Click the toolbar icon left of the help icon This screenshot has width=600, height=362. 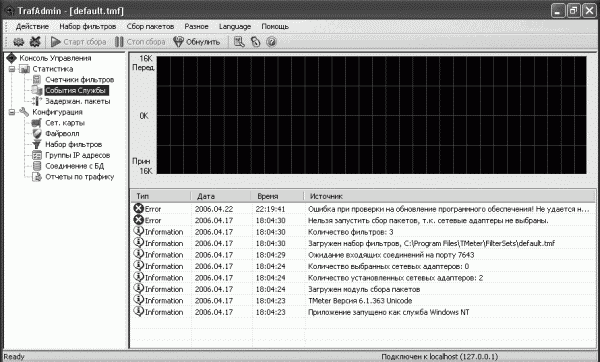(x=255, y=42)
